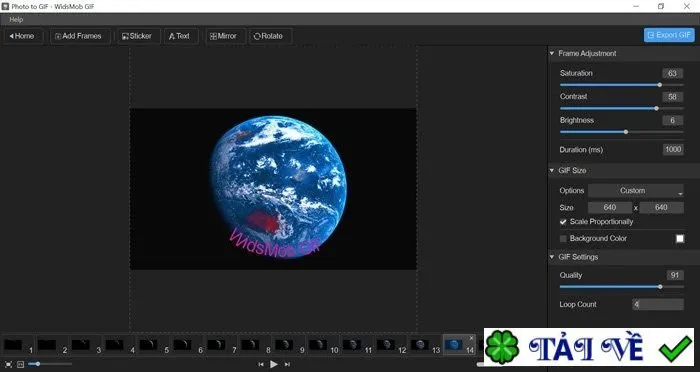Click the Rotate tool

click(x=271, y=36)
